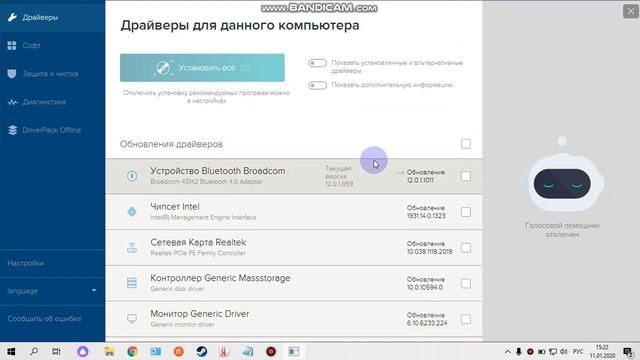
Task: Check the Bluetooth Broadcom driver checkbox
Action: pyautogui.click(x=466, y=176)
